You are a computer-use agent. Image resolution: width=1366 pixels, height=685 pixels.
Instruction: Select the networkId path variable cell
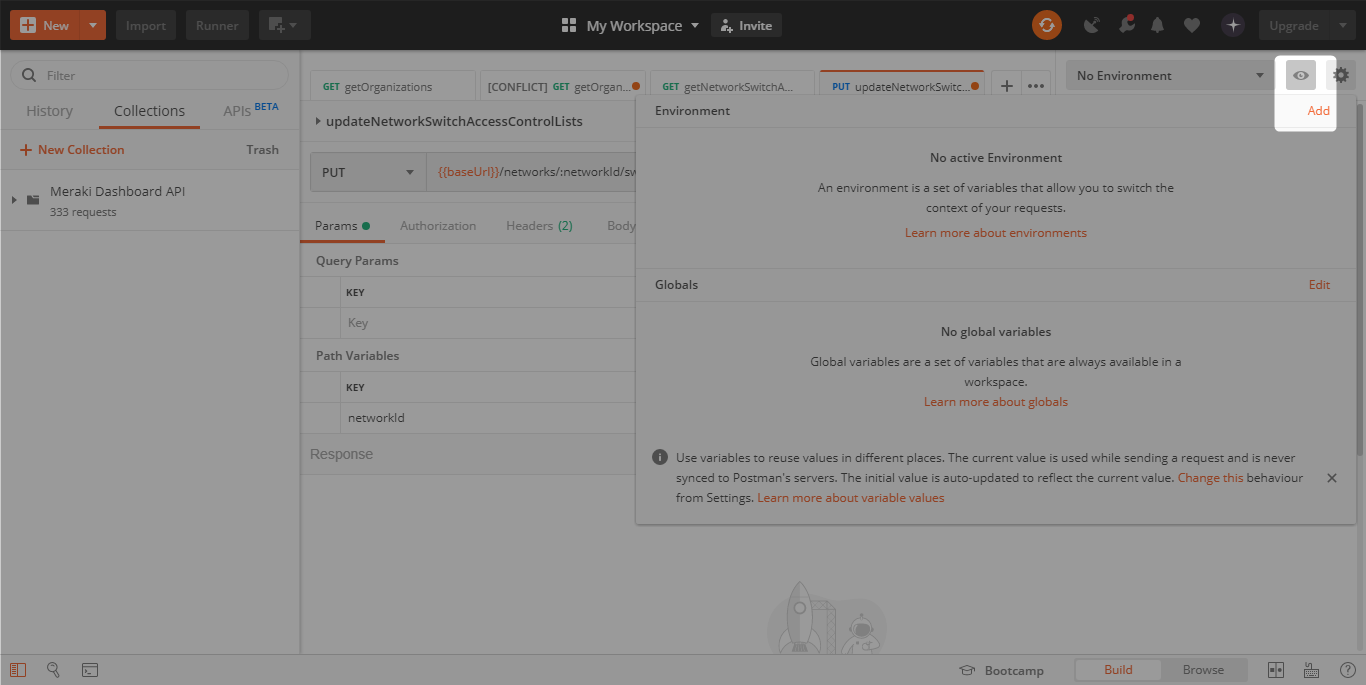(490, 418)
